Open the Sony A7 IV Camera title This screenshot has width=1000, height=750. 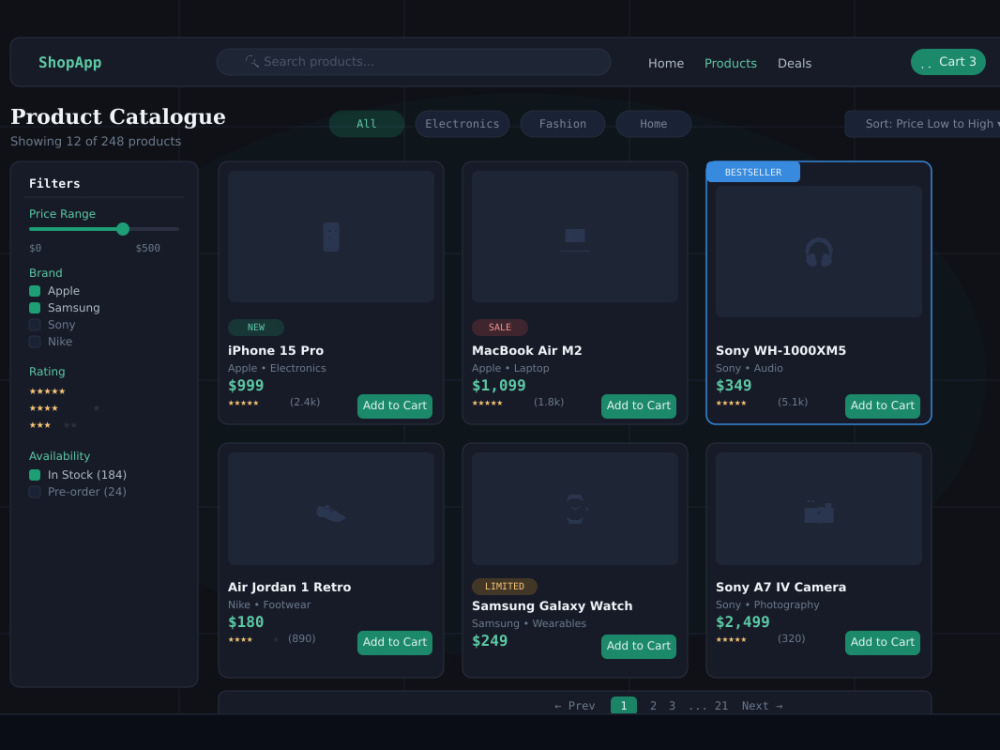781,587
